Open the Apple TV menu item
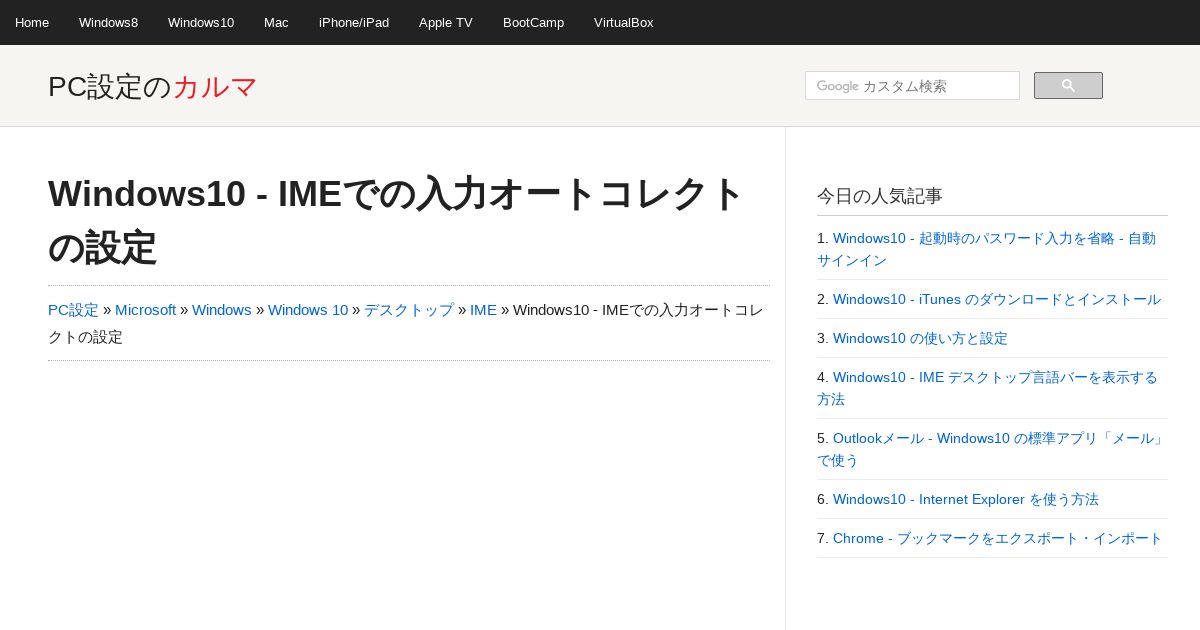The width and height of the screenshot is (1200, 630). [x=446, y=22]
